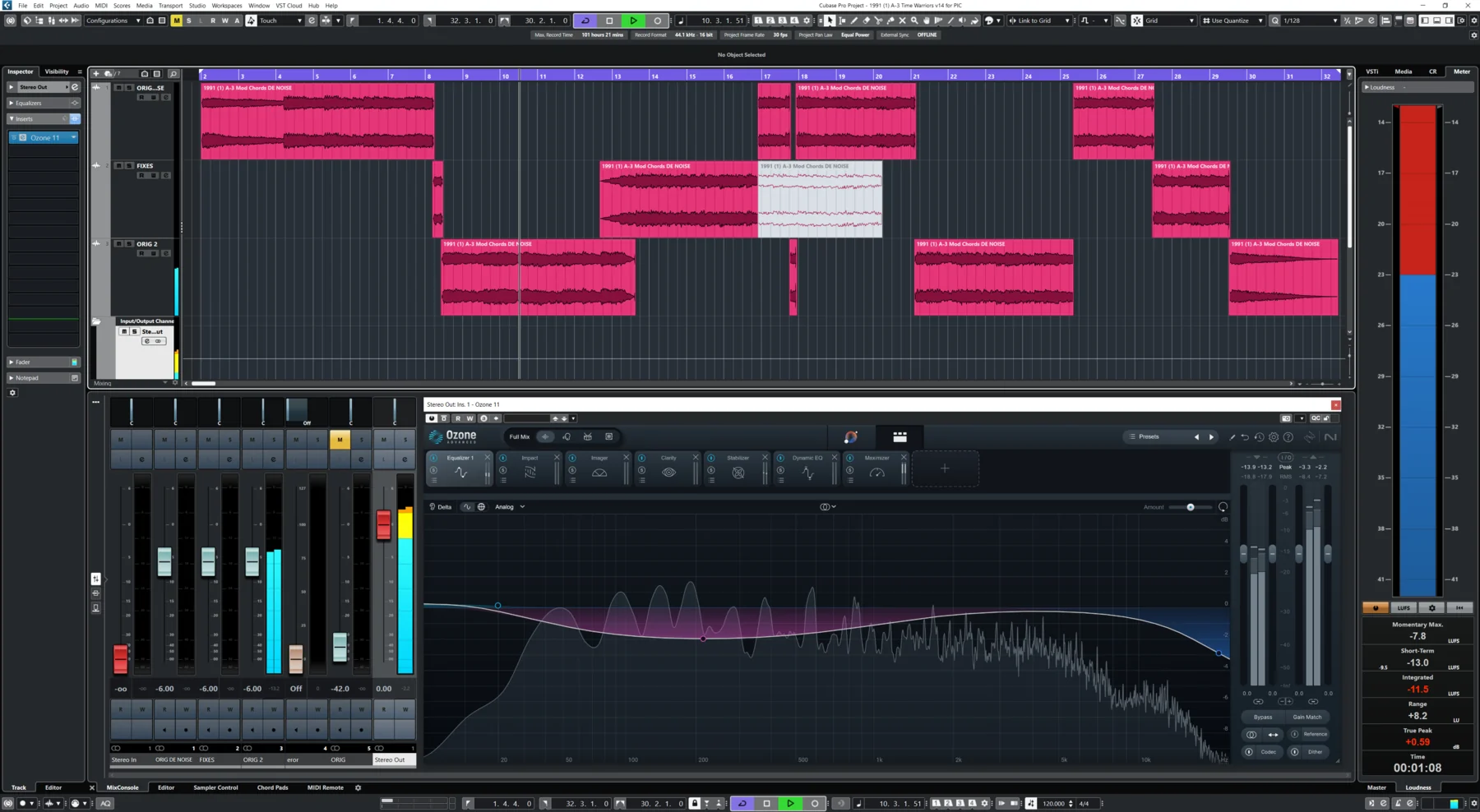Select the Zoom magnifier tool
The width and height of the screenshot is (1480, 812).
(914, 21)
